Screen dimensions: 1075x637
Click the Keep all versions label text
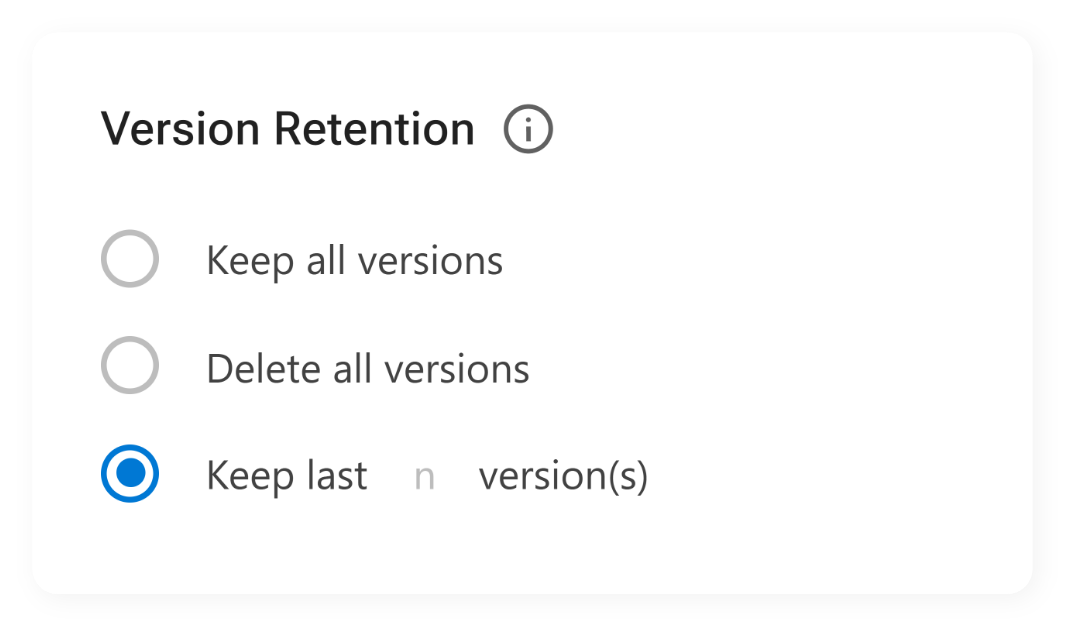pos(354,259)
